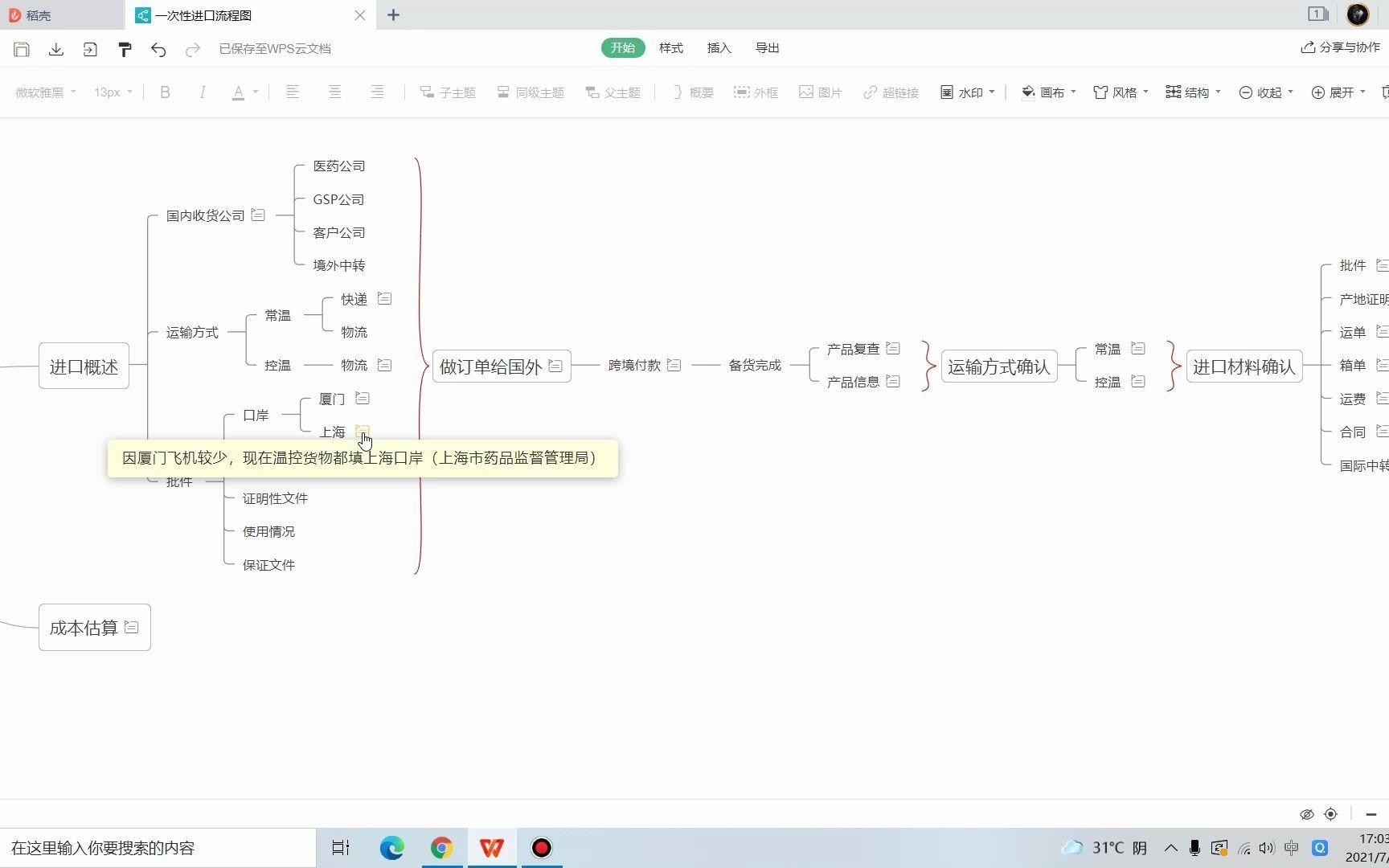Viewport: 1389px width, 868px height.
Task: Open the font family dropdown 微软雅黑
Action: point(46,92)
